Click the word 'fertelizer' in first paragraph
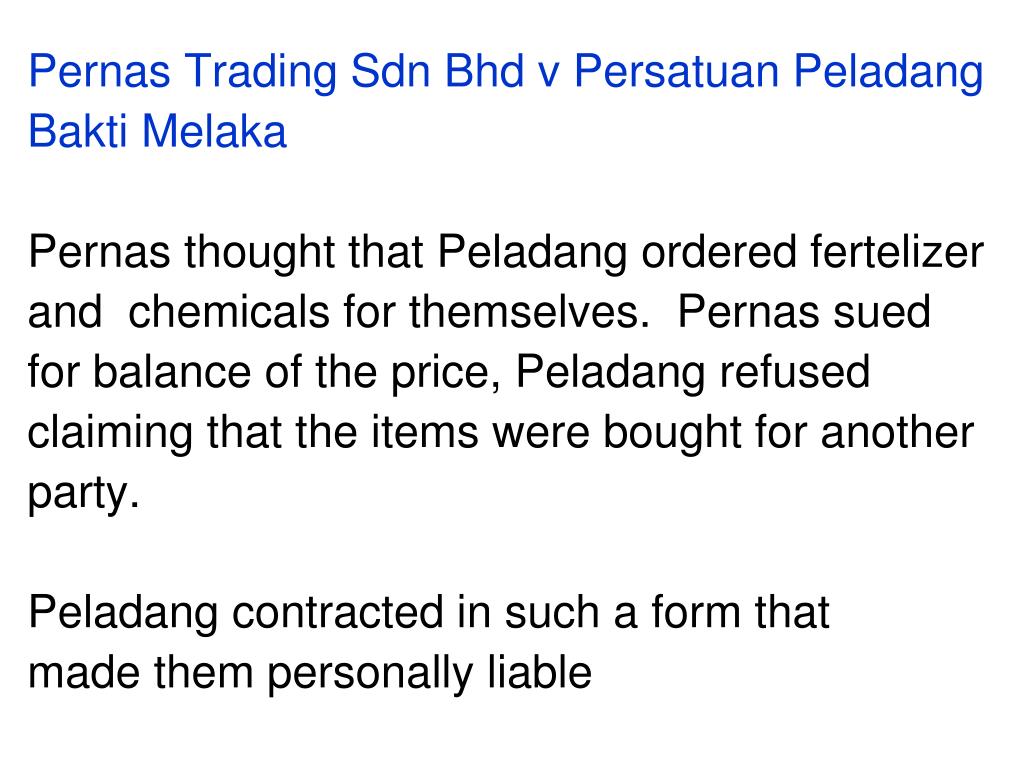Image resolution: width=1024 pixels, height=768 pixels. tap(897, 252)
